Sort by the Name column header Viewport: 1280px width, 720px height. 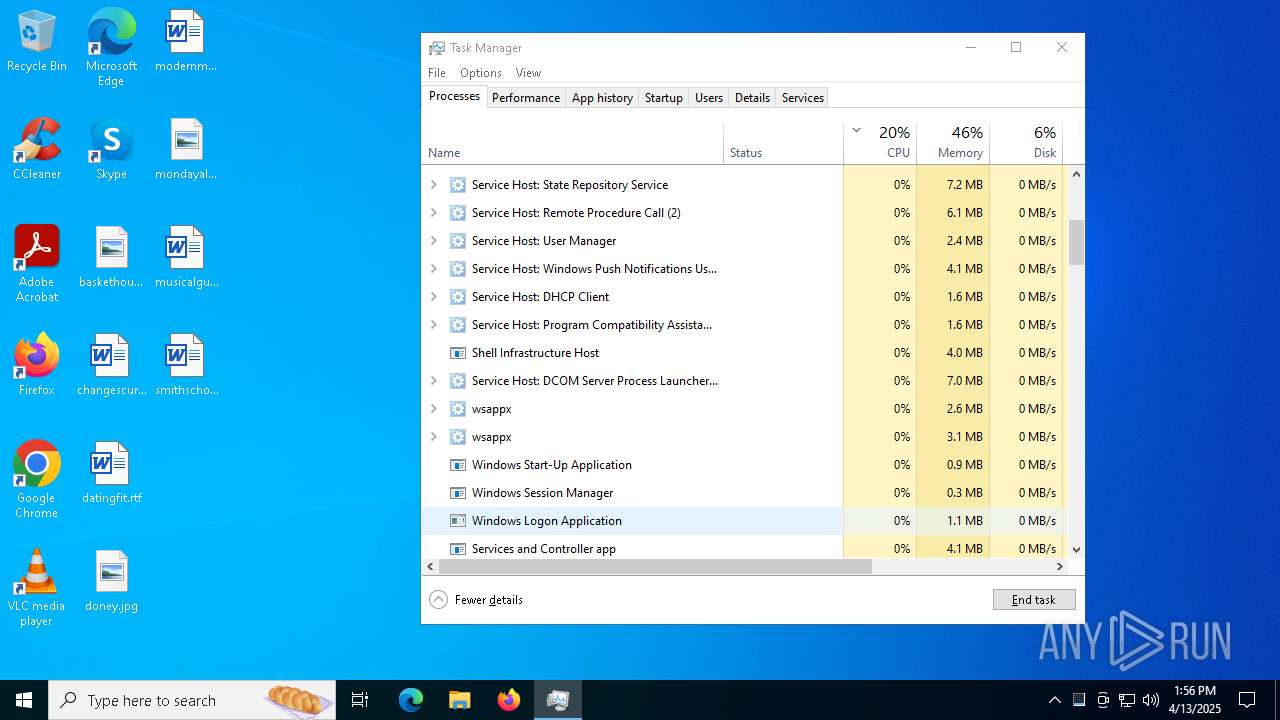tap(572, 141)
